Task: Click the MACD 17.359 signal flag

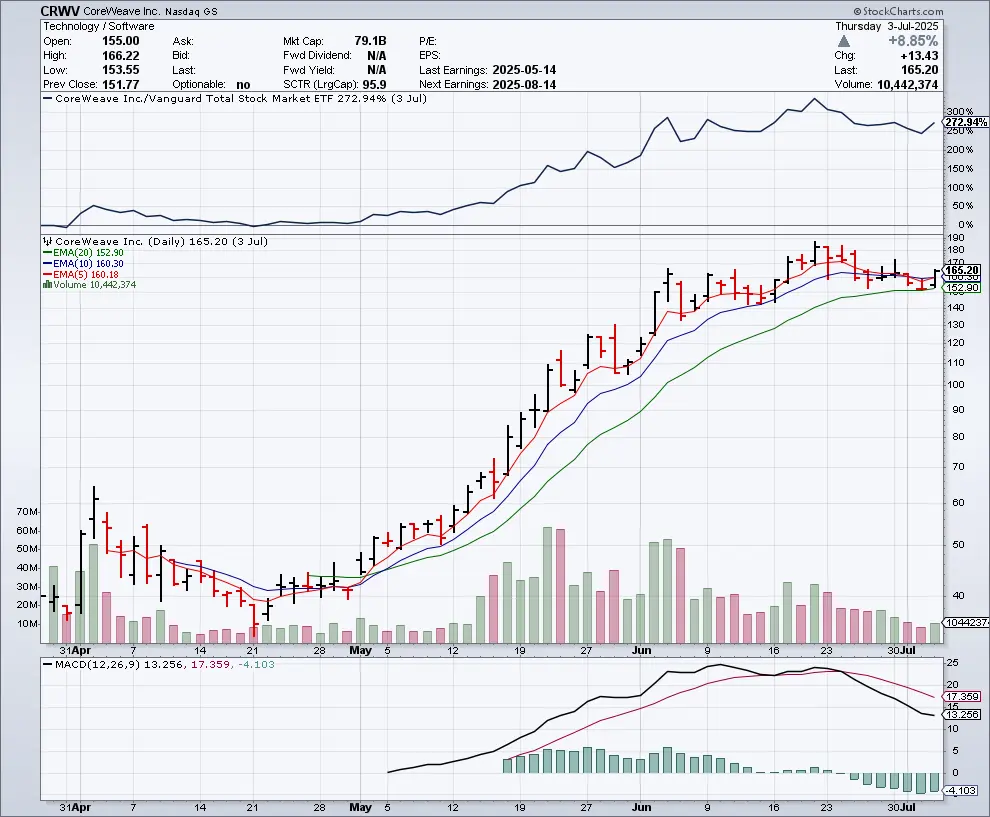Action: pyautogui.click(x=962, y=697)
